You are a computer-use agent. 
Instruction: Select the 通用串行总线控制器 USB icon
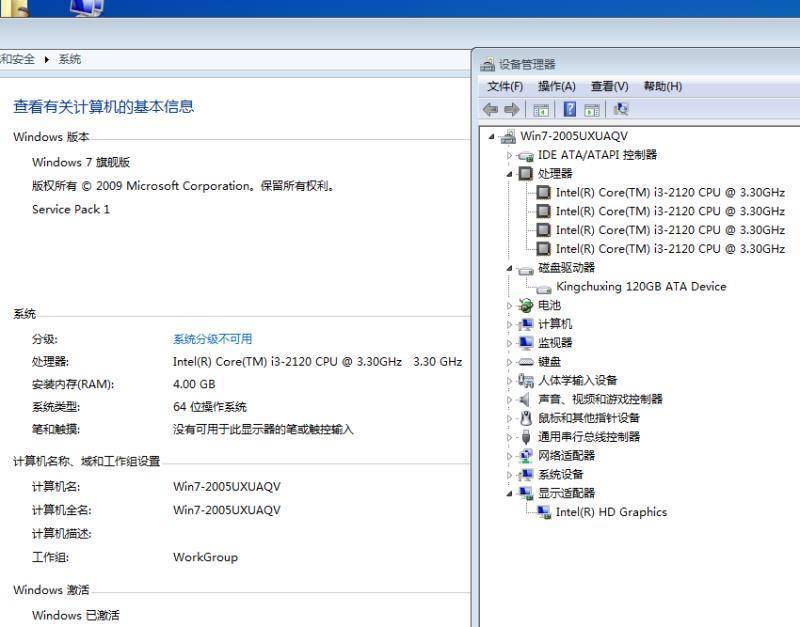tap(526, 437)
